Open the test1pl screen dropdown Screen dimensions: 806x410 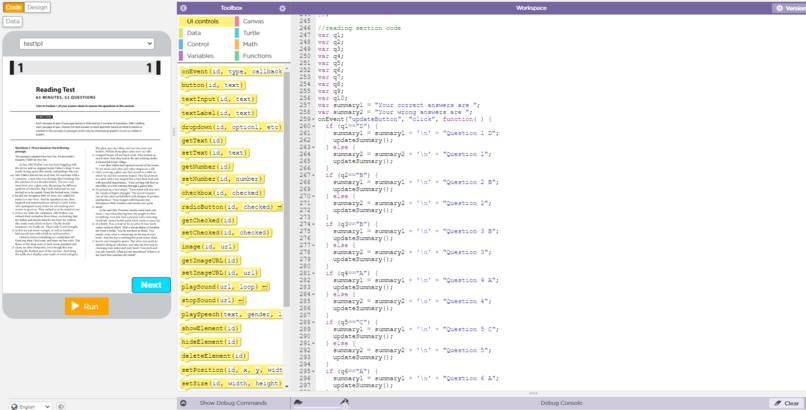87,44
